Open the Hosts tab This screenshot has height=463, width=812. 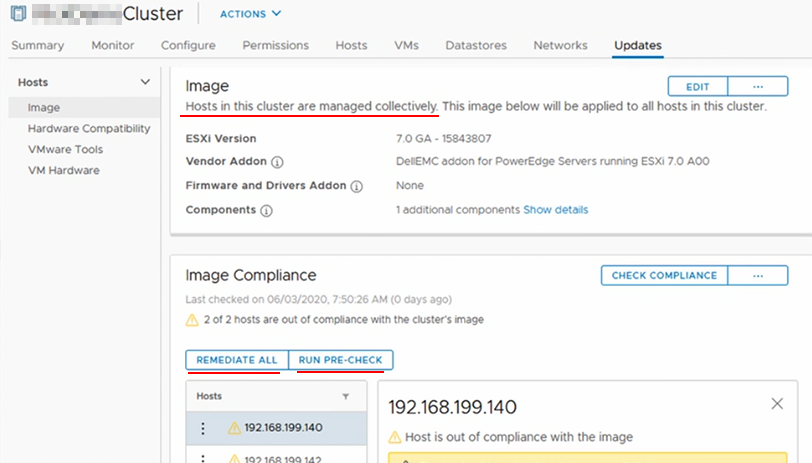(351, 46)
